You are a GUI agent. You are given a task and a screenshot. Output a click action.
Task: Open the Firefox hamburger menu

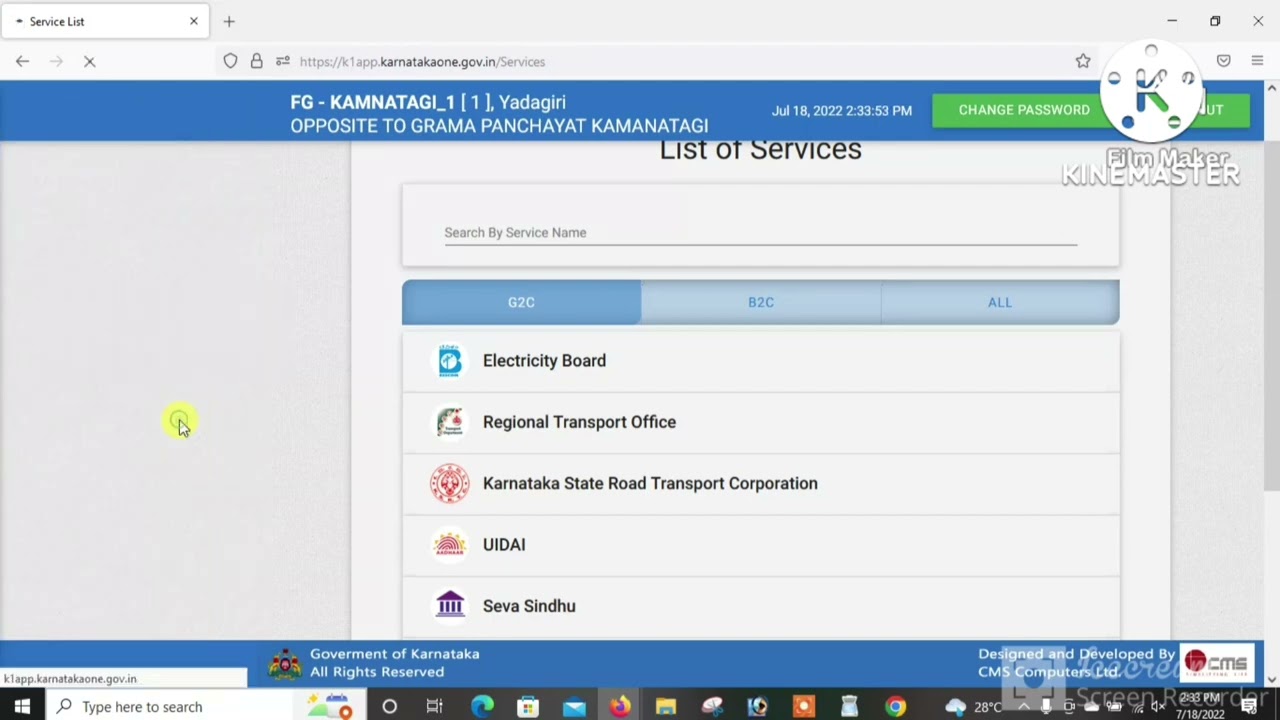click(1257, 61)
